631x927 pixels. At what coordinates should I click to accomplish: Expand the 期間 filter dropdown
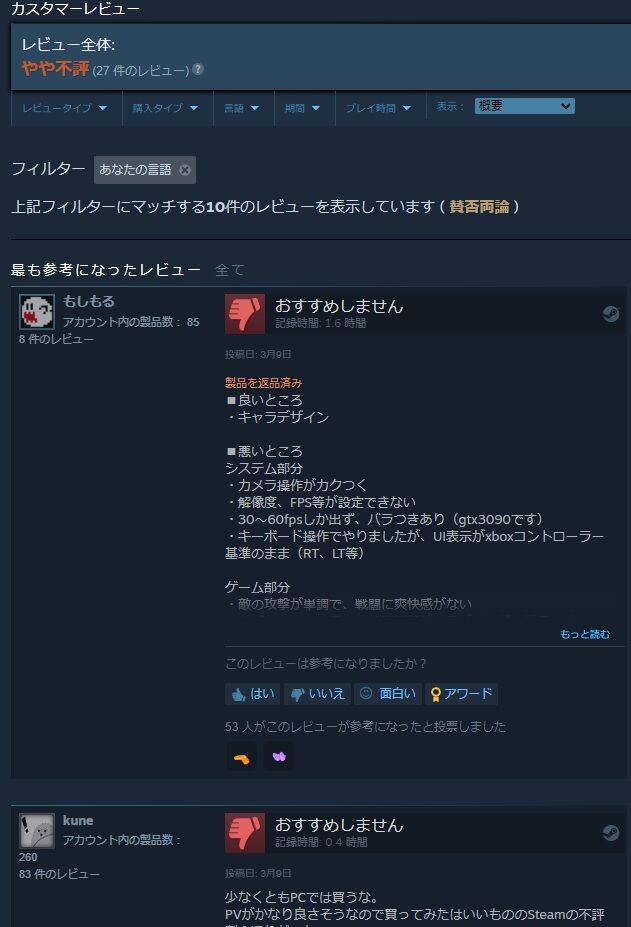click(303, 108)
